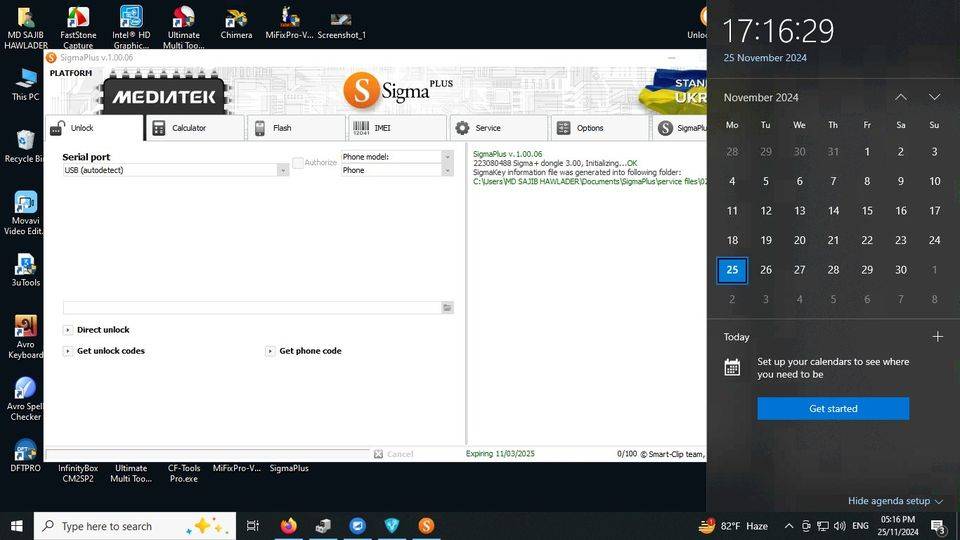
Task: Open the DFTPRO desktop icon
Action: (x=25, y=456)
